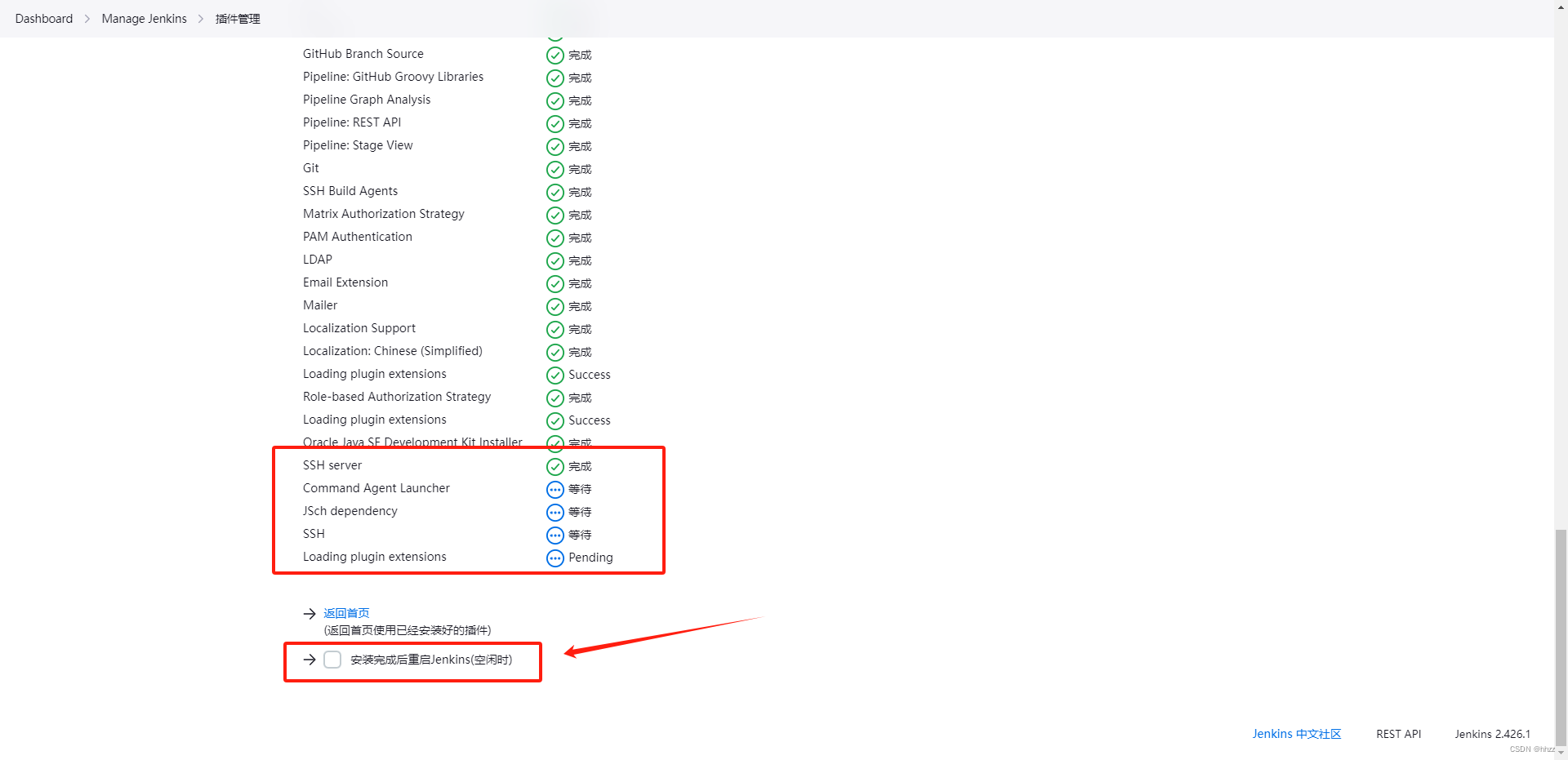Click the arrow icon before 返回首页

[x=310, y=614]
